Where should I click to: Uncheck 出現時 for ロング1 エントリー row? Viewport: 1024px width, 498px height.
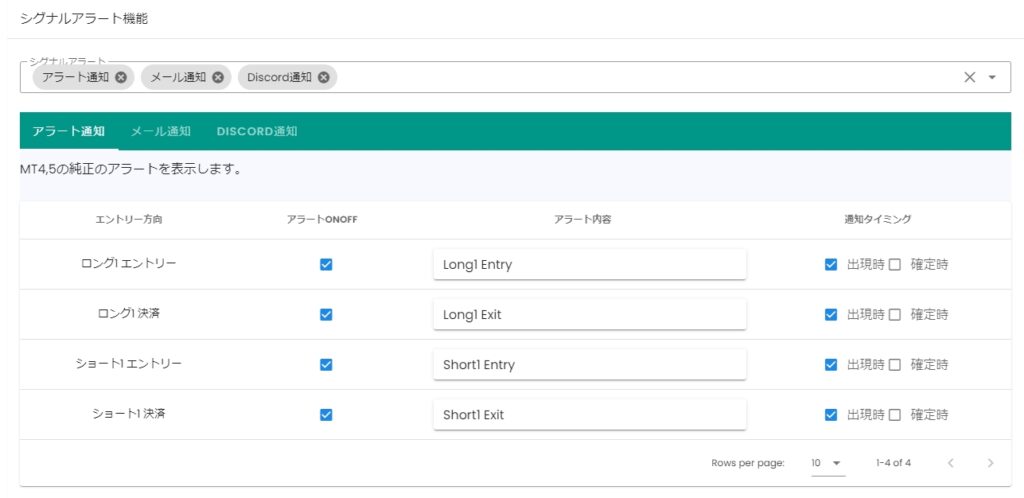[x=831, y=264]
